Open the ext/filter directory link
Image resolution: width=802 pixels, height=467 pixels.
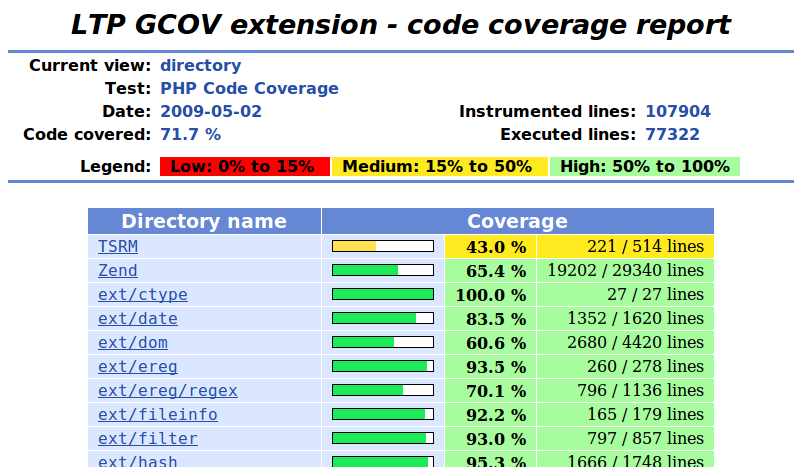(x=147, y=439)
